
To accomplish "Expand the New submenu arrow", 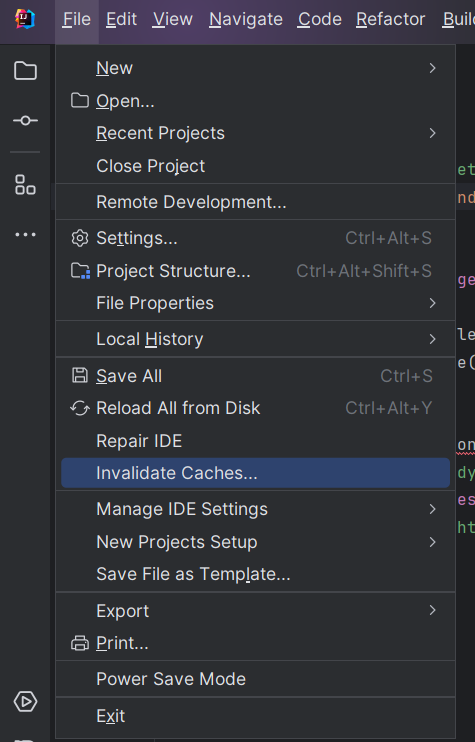I will coord(432,68).
